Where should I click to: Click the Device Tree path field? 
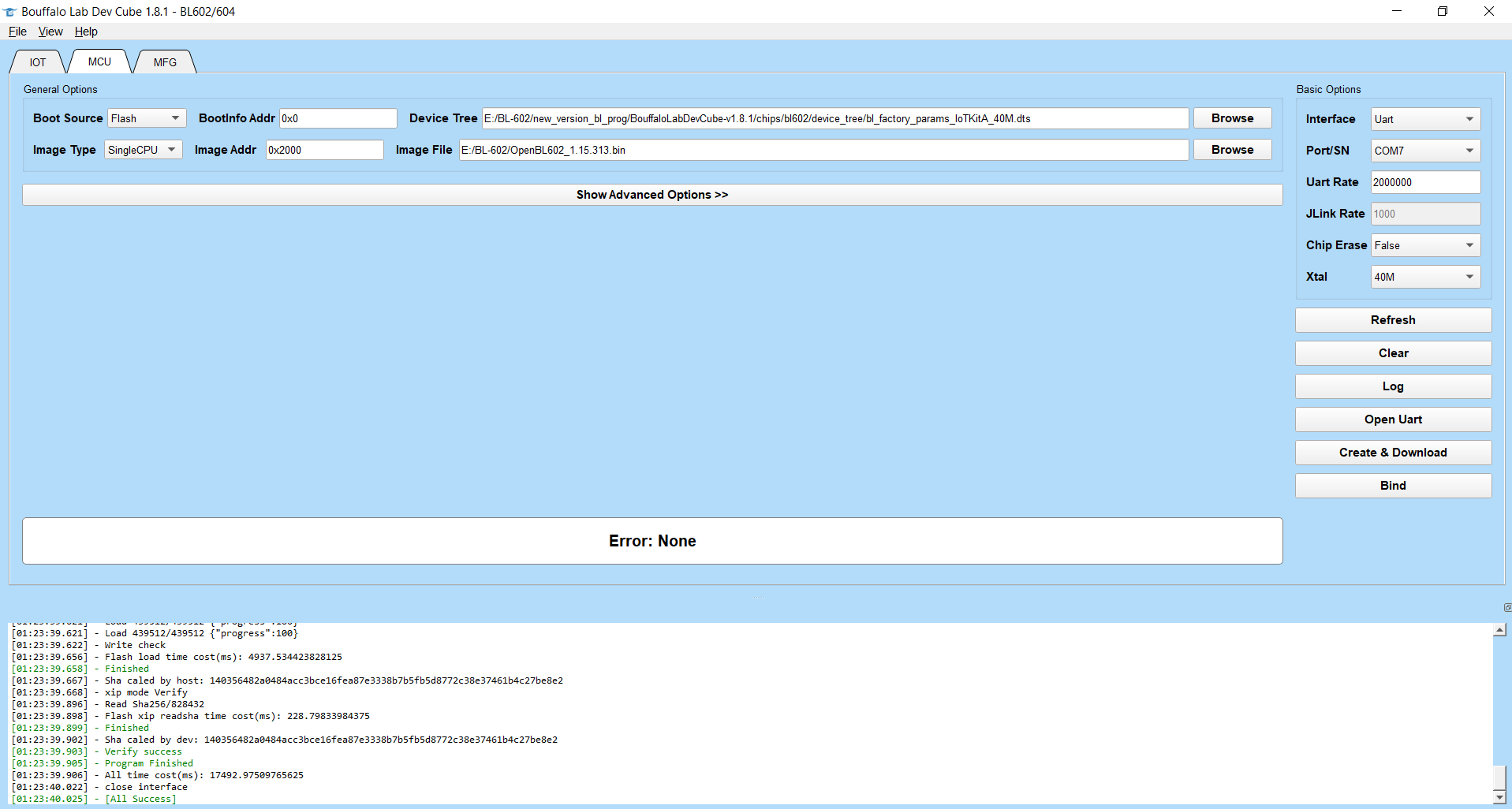click(835, 118)
